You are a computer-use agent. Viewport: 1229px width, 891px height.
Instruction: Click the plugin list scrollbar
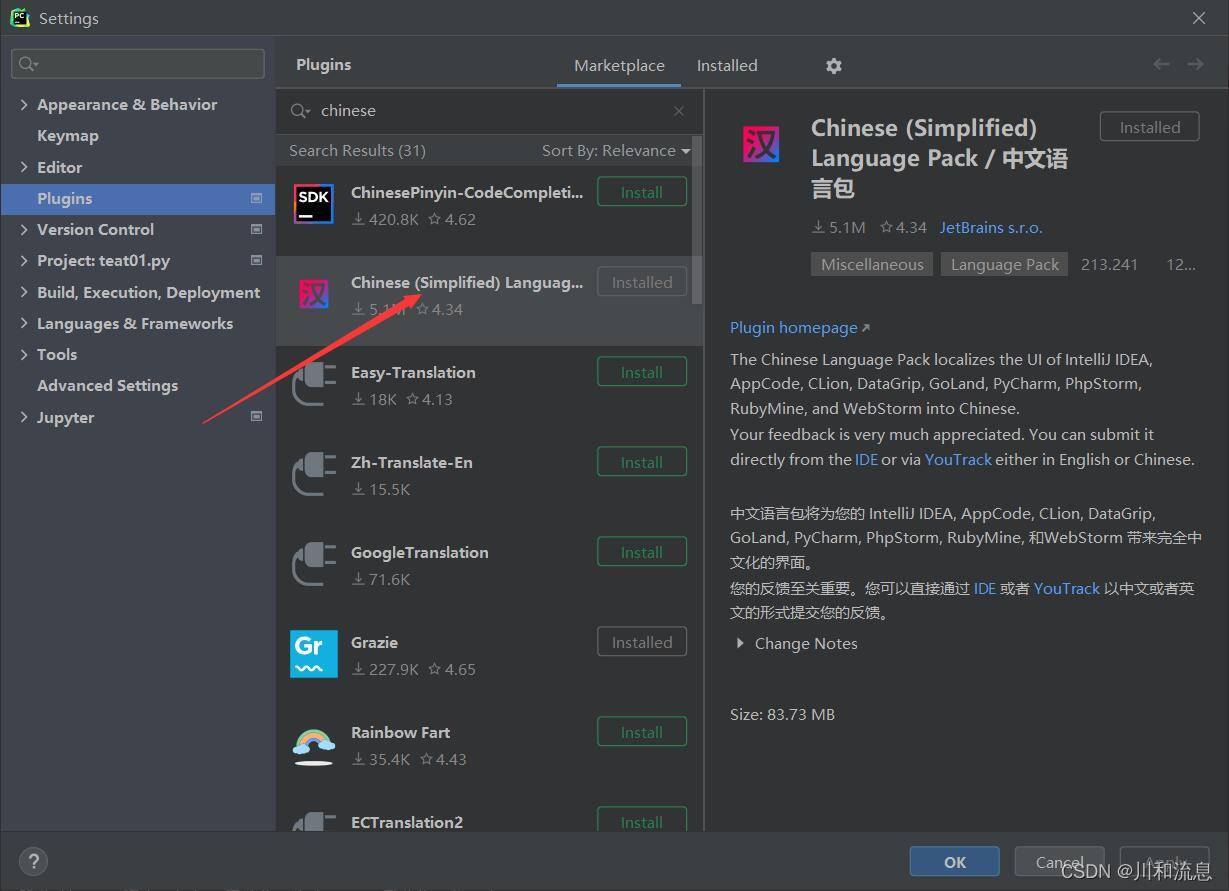(x=698, y=220)
